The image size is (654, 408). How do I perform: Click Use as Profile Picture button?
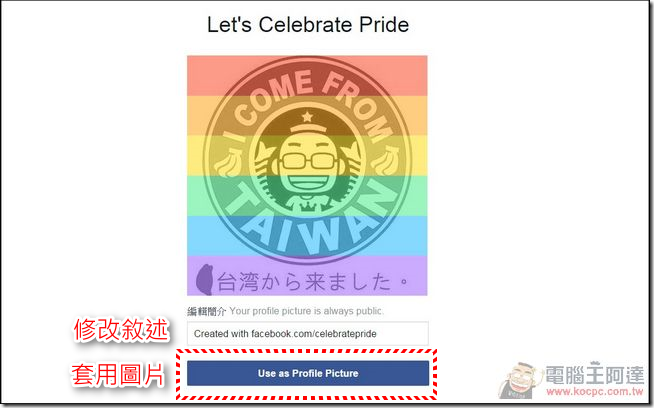click(308, 373)
